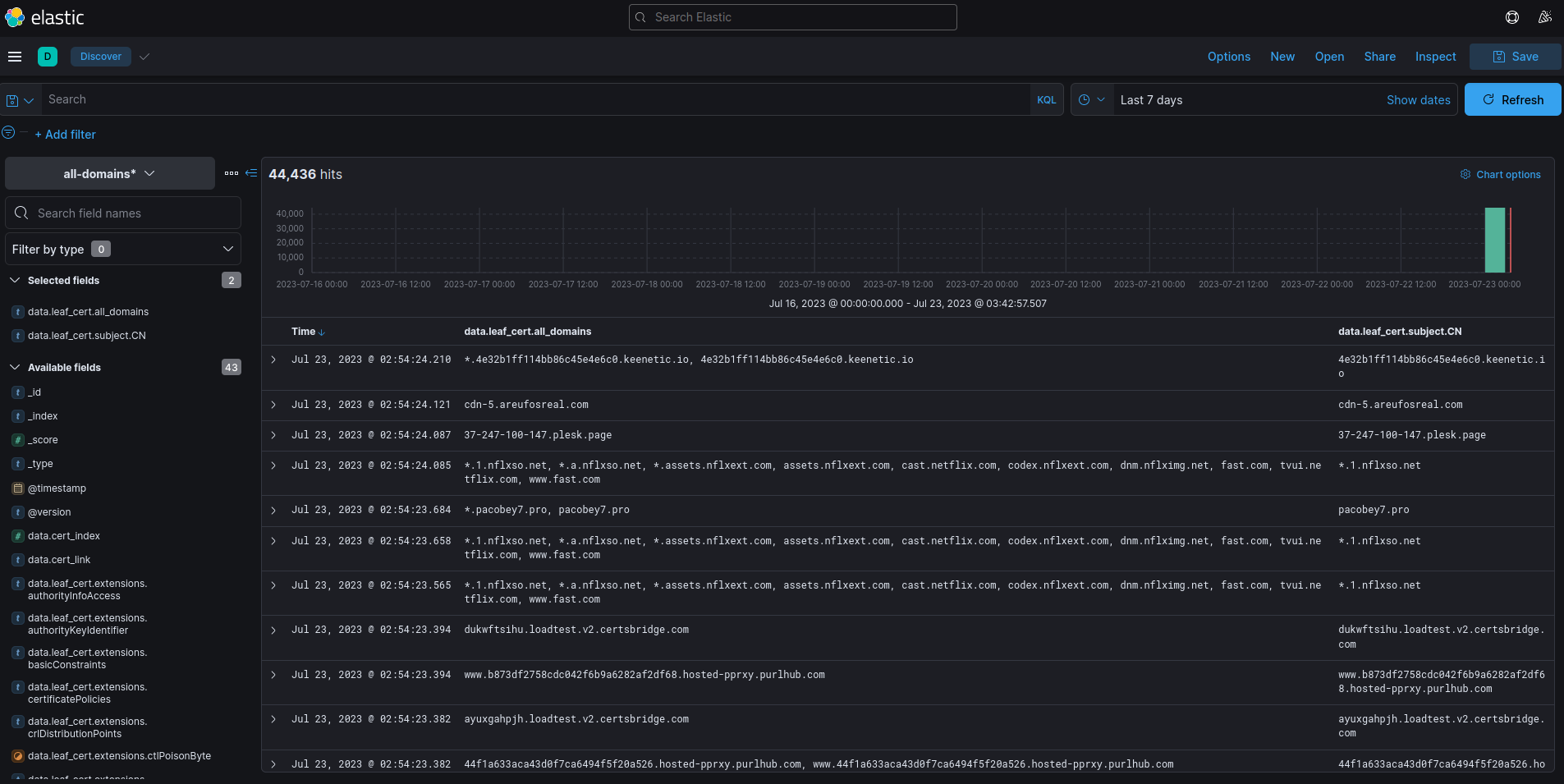
Task: Open the Share menu
Action: [x=1379, y=57]
